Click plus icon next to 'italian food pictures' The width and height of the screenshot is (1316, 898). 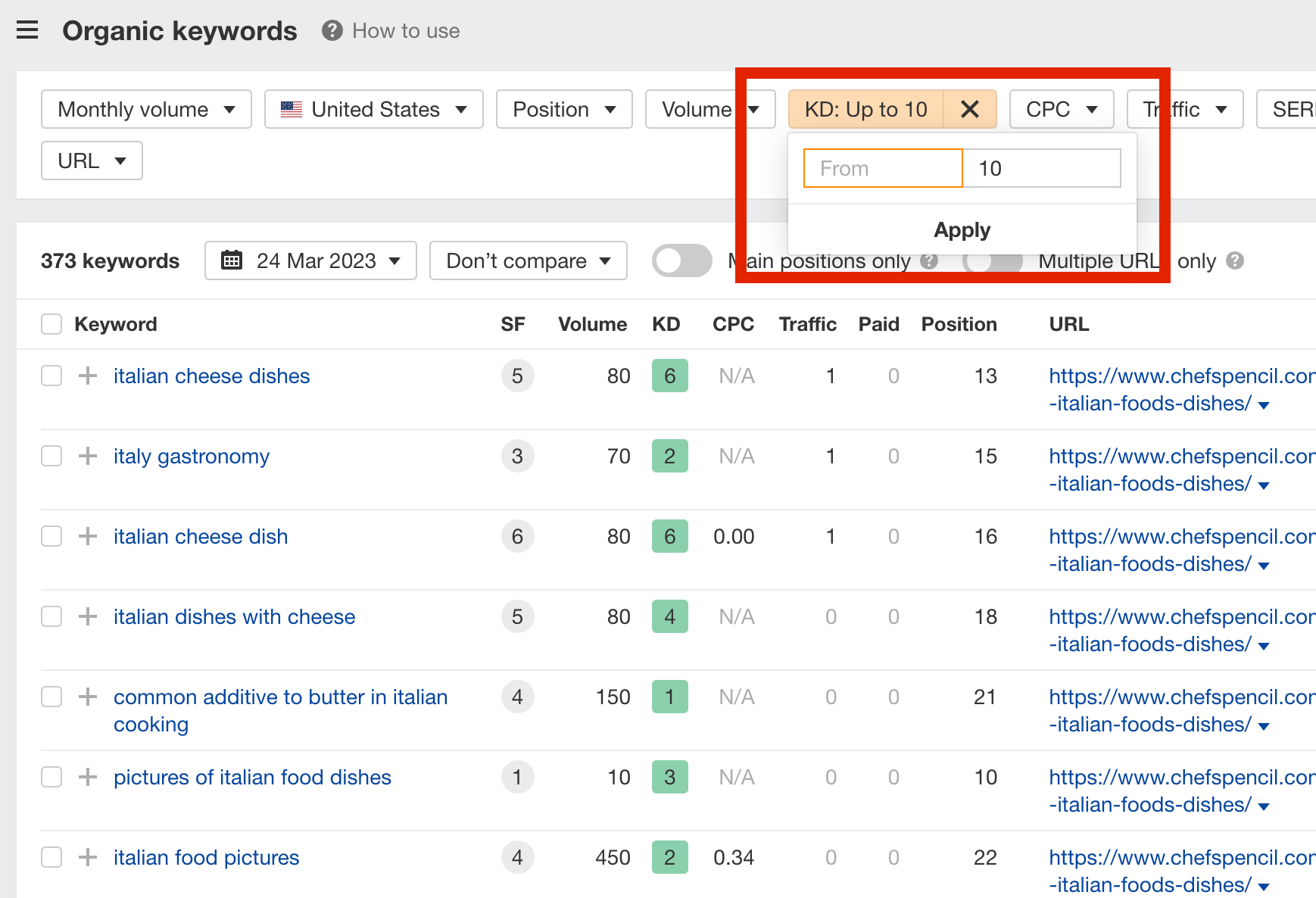88,857
